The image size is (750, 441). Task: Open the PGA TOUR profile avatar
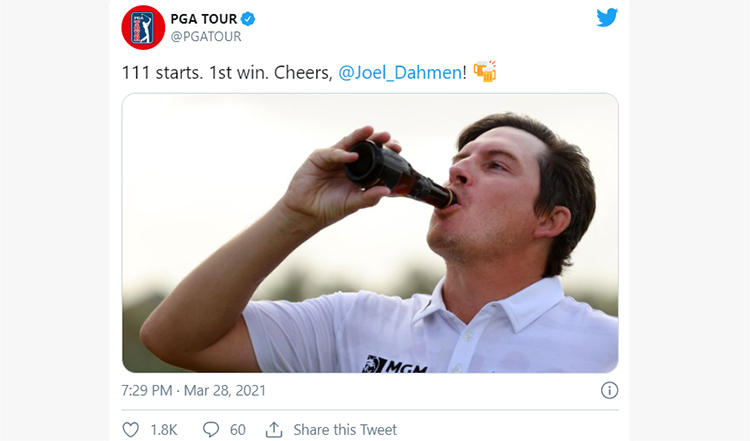click(143, 27)
